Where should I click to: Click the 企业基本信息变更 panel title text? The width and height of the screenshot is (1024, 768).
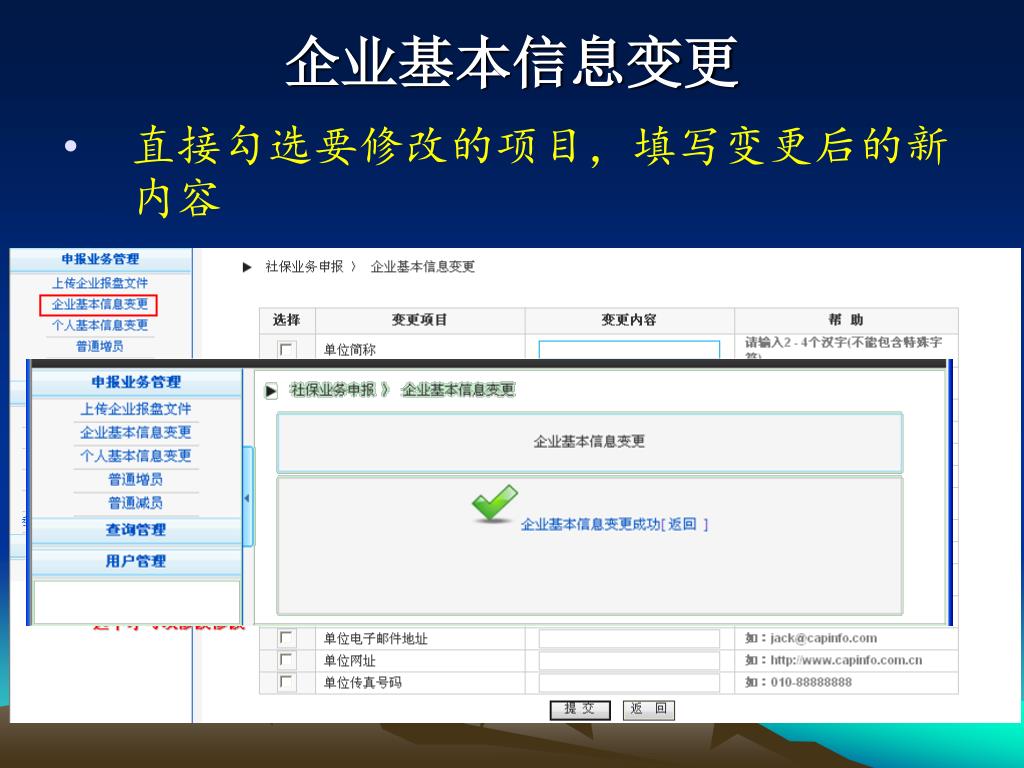pyautogui.click(x=589, y=441)
